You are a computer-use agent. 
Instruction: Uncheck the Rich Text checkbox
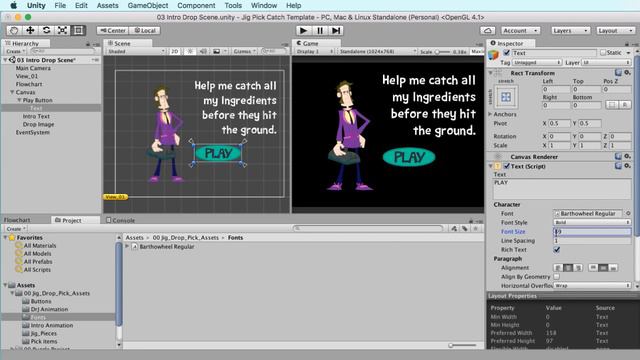tap(557, 249)
